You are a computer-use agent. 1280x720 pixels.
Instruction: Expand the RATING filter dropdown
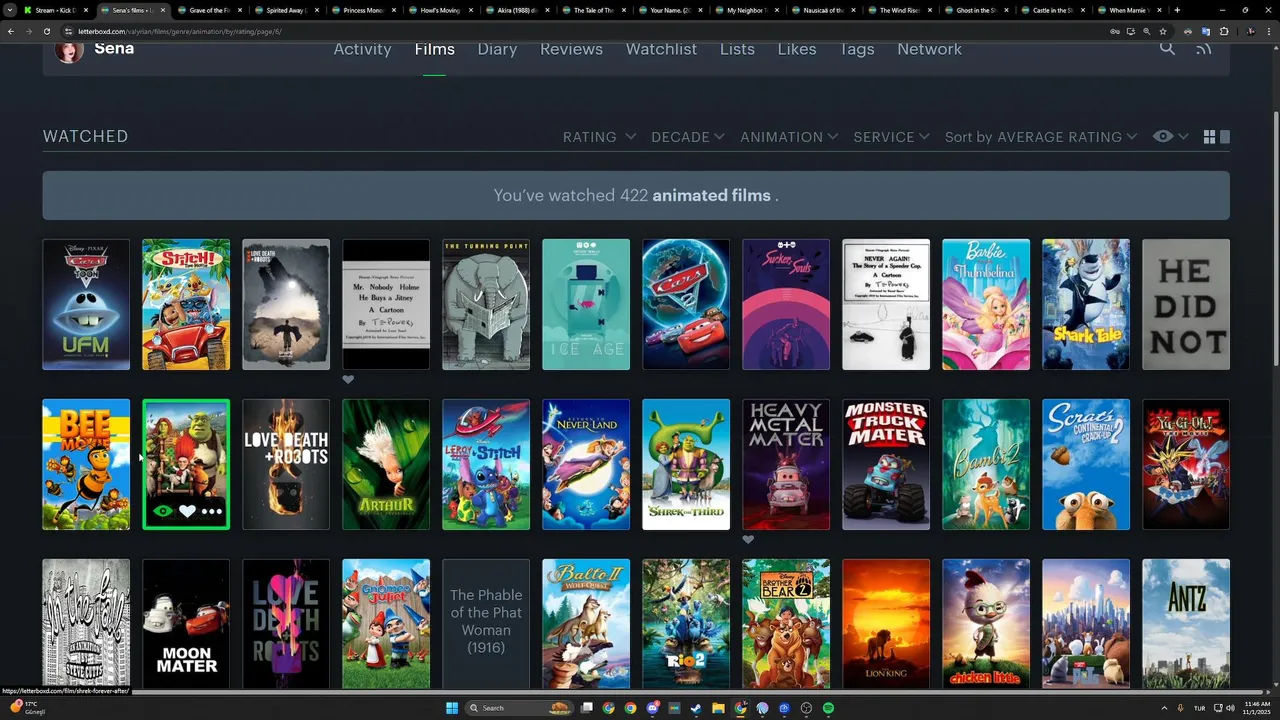599,137
